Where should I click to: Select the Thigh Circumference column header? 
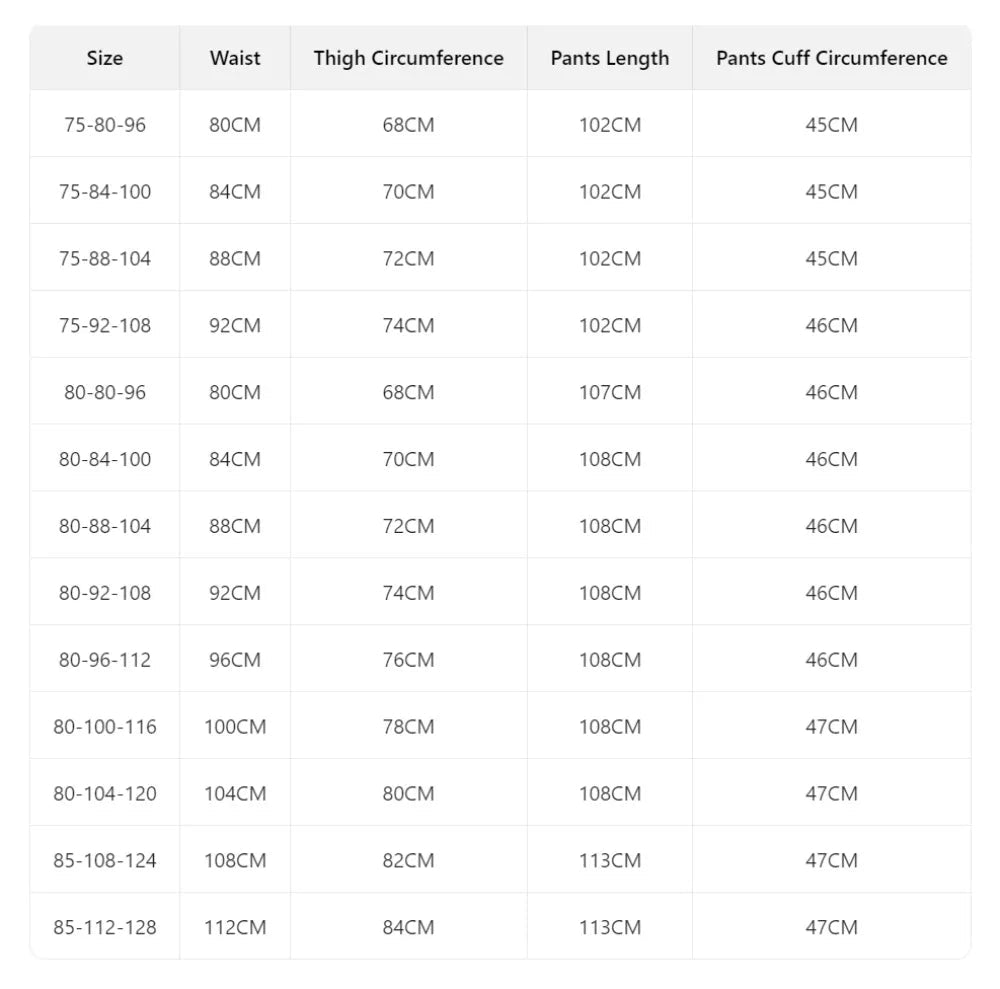pyautogui.click(x=408, y=58)
